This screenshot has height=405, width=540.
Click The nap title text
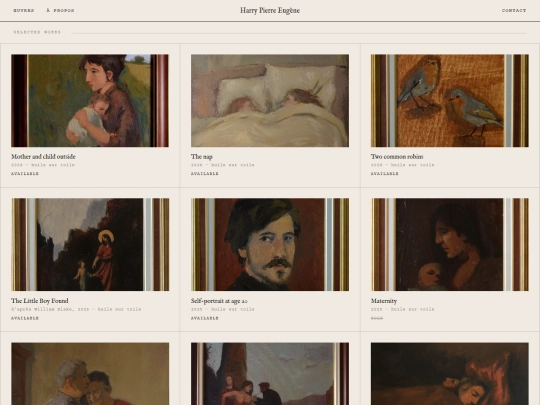(x=202, y=157)
